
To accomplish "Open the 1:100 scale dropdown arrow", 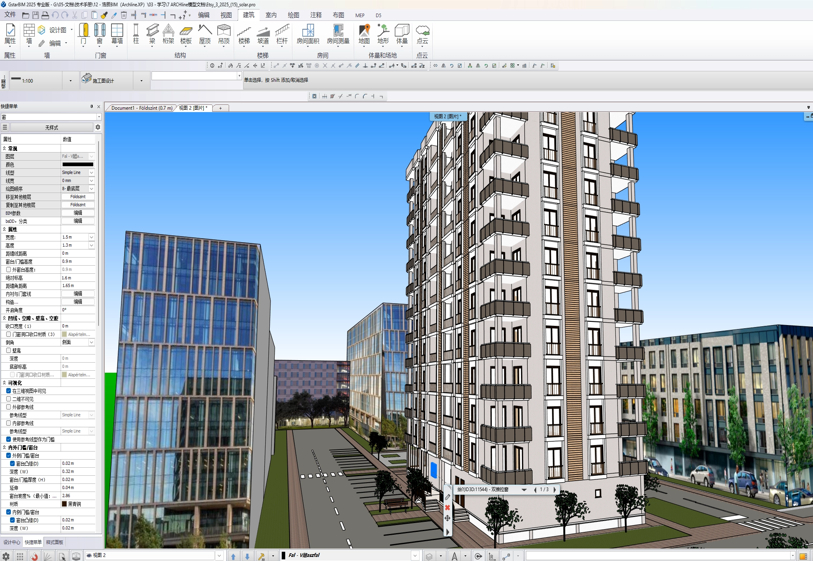I will click(x=71, y=81).
